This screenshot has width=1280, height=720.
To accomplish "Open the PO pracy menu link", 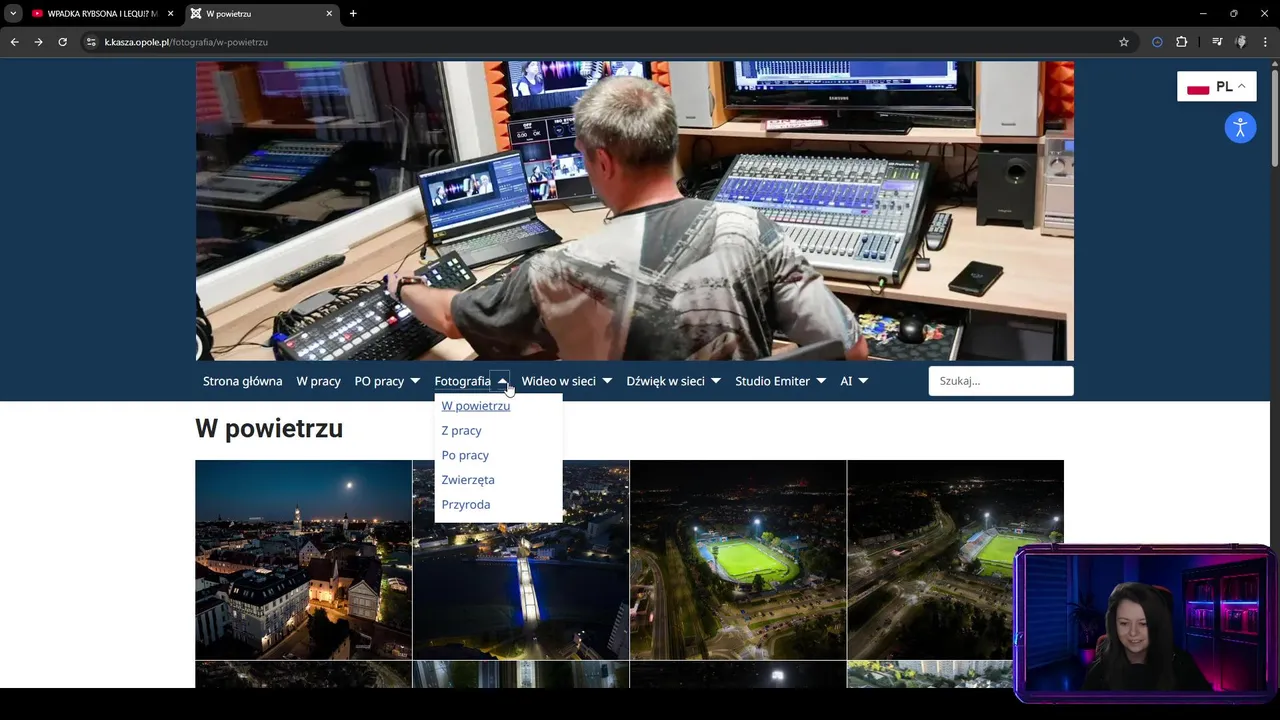I will [379, 381].
